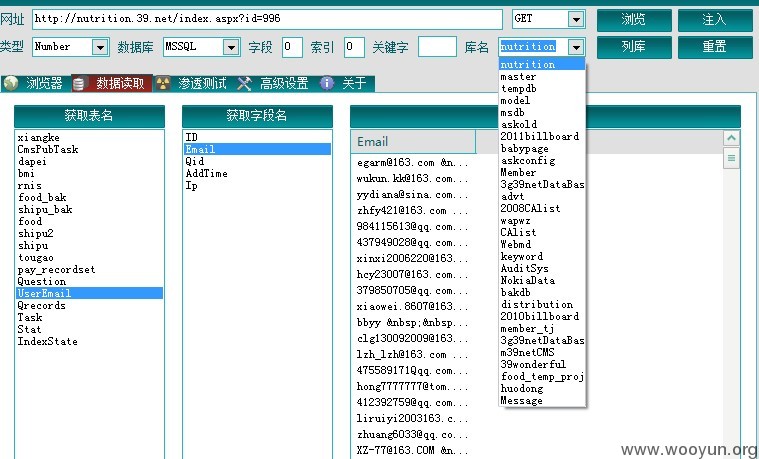Click the 字段 number field

point(292,47)
